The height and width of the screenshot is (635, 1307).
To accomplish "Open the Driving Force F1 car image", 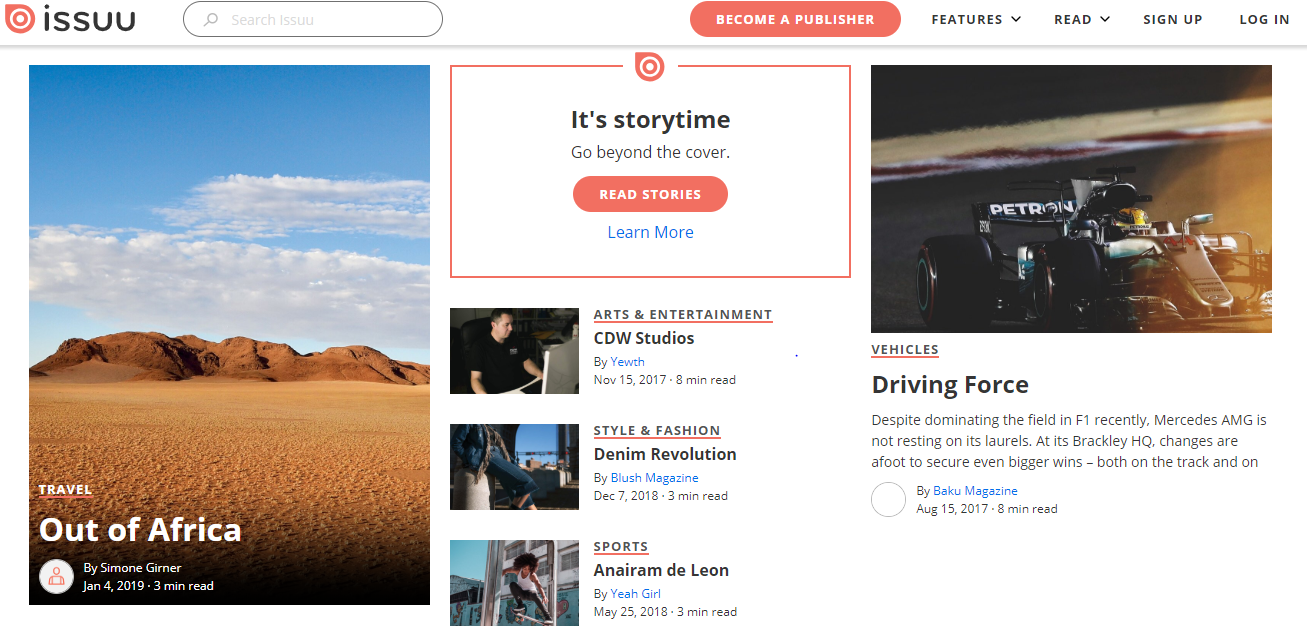I will [1071, 199].
